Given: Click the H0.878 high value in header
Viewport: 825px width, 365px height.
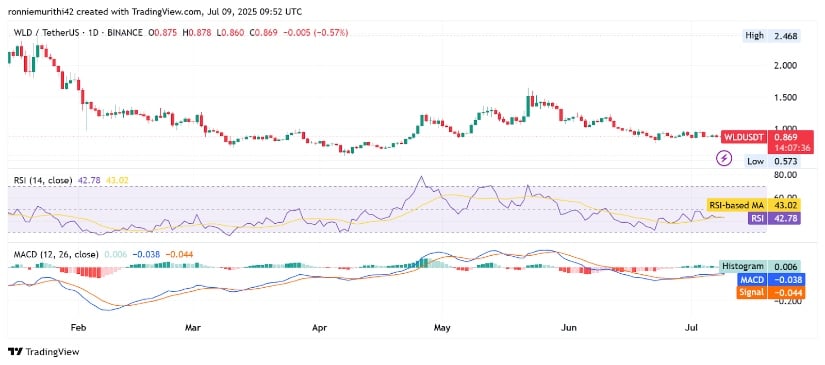Looking at the screenshot, I should [x=197, y=33].
